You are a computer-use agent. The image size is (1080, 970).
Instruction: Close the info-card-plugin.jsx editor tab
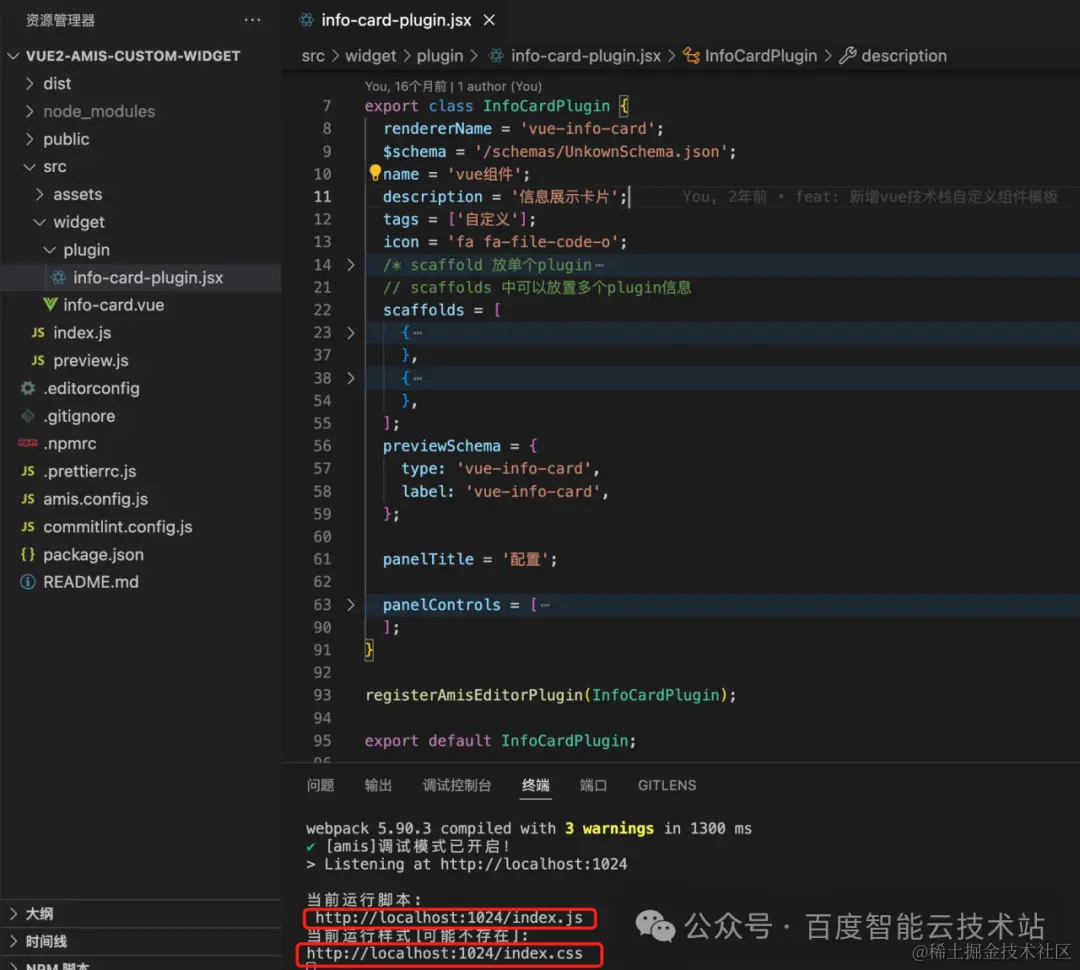[x=489, y=20]
